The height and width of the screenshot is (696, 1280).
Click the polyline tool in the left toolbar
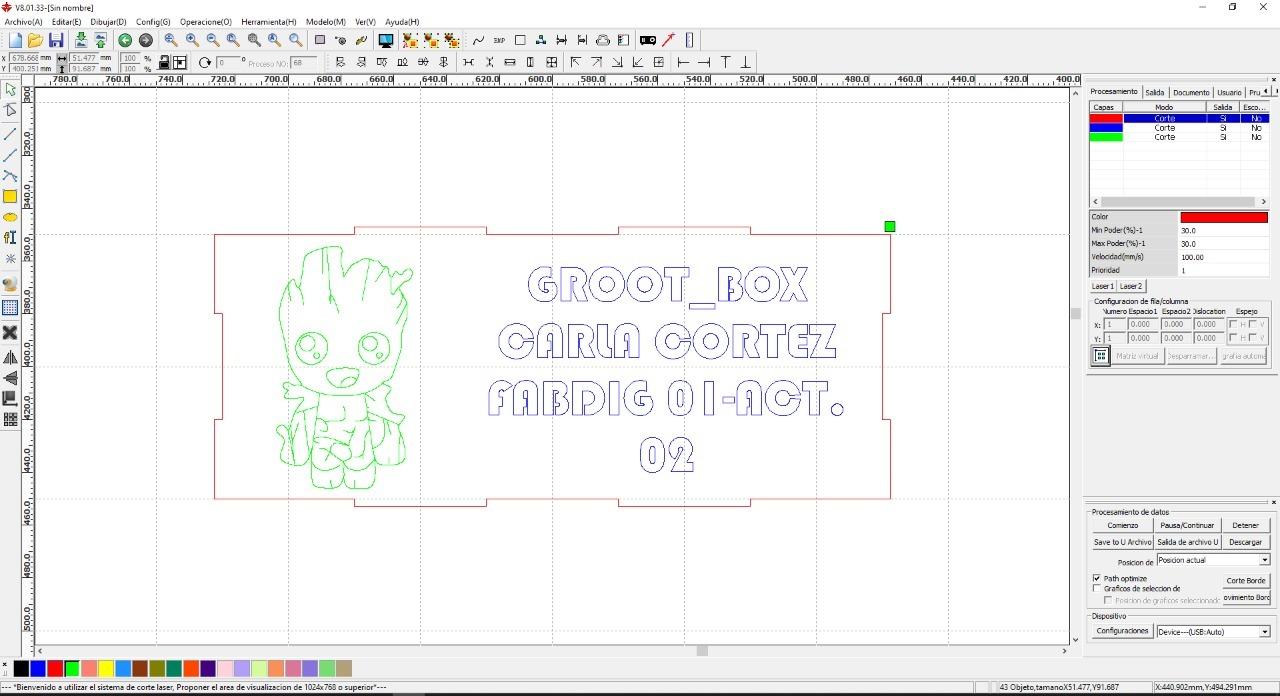(x=10, y=154)
